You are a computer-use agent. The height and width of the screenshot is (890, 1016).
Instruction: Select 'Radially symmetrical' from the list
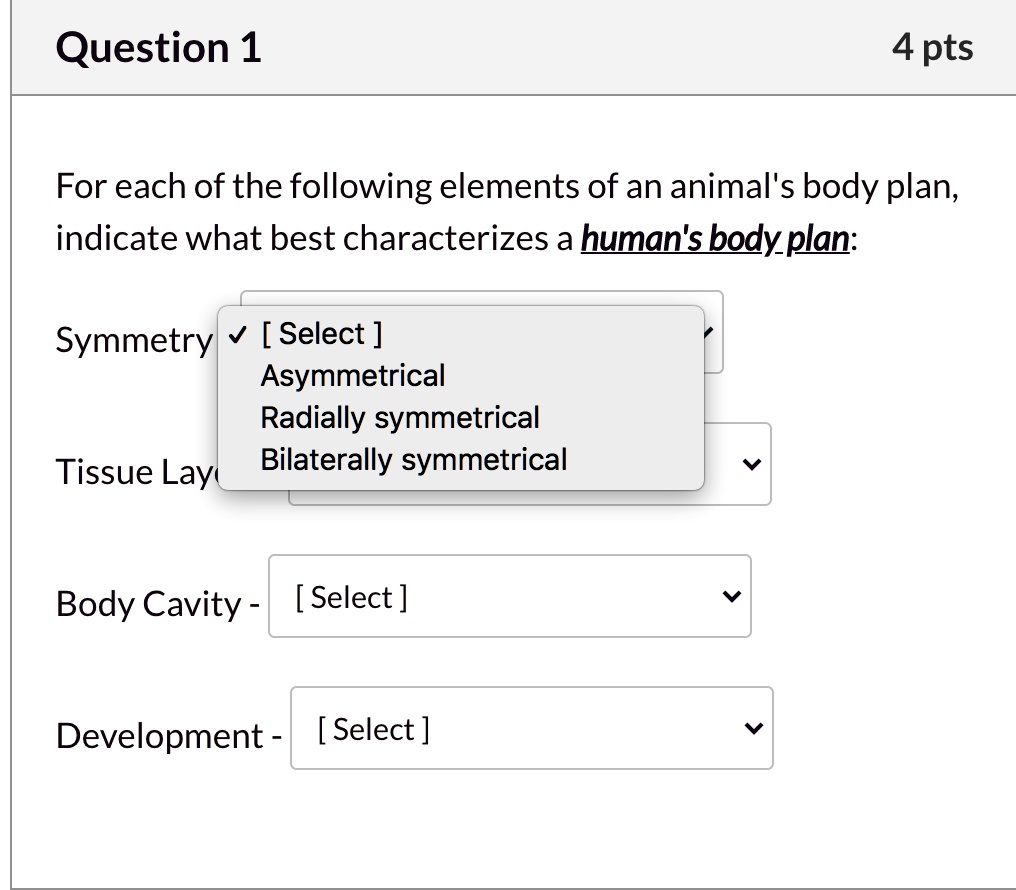click(x=399, y=417)
